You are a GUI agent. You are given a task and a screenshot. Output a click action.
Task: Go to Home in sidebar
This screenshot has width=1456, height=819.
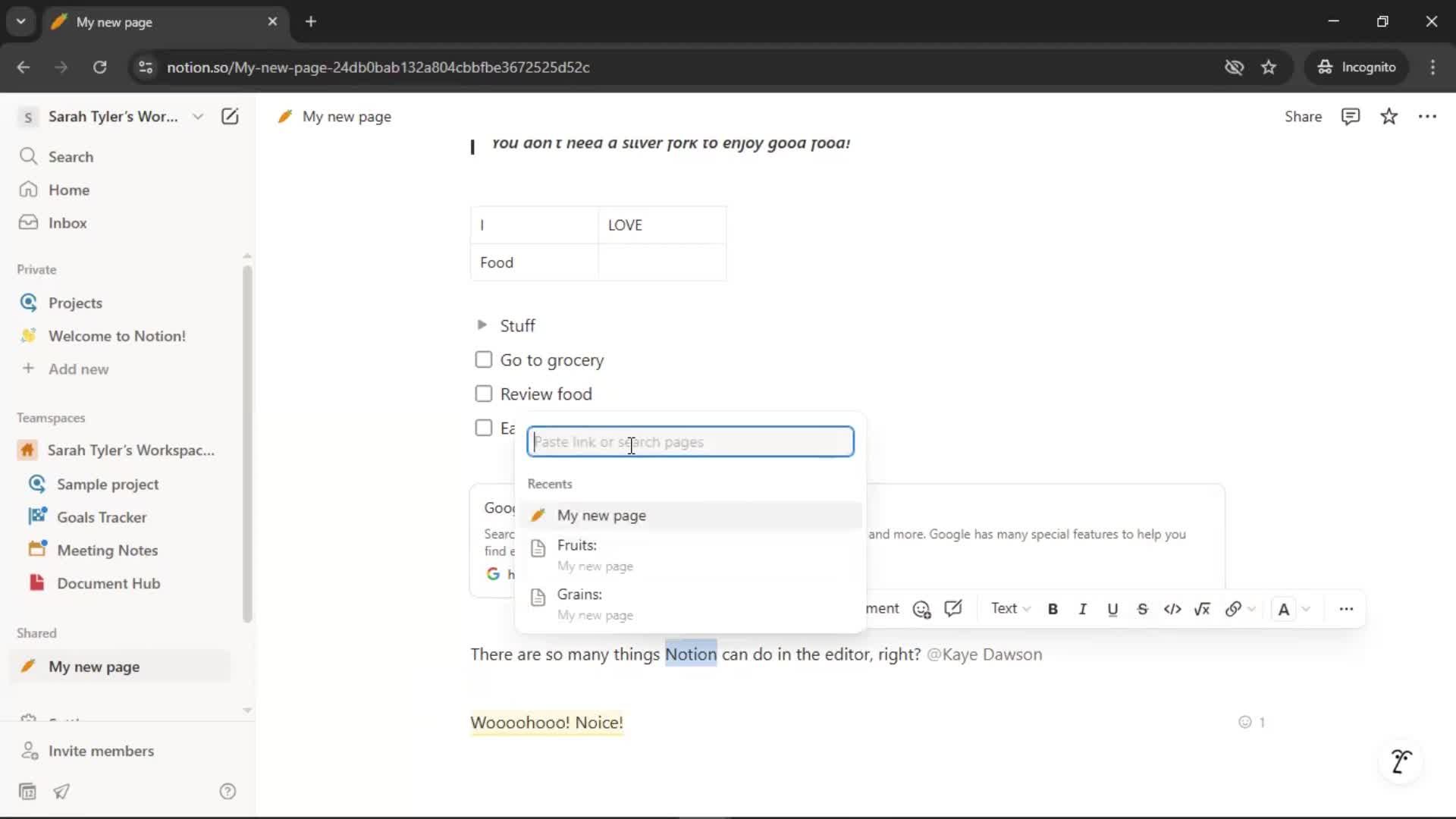69,190
